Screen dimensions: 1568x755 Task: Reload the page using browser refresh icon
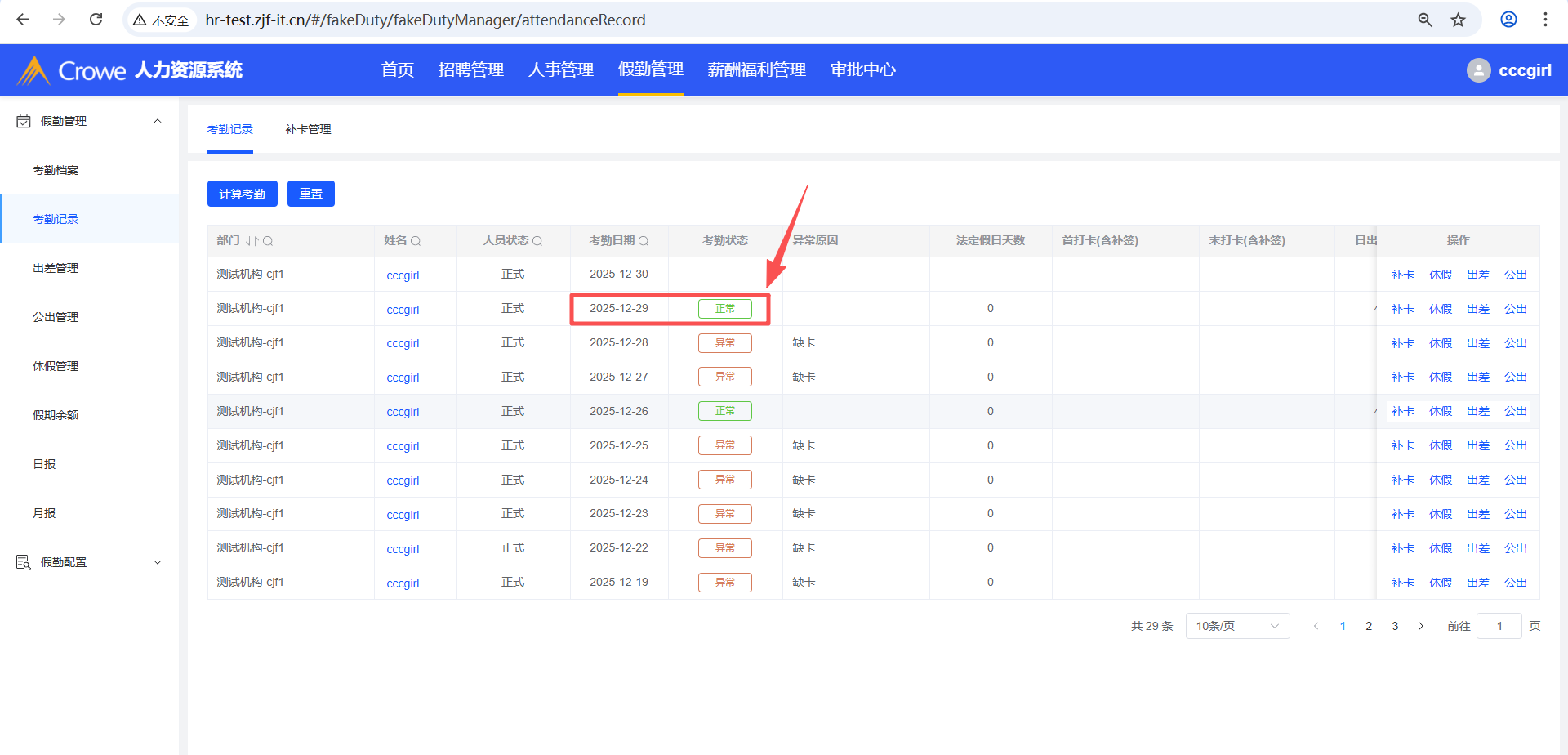pyautogui.click(x=96, y=20)
